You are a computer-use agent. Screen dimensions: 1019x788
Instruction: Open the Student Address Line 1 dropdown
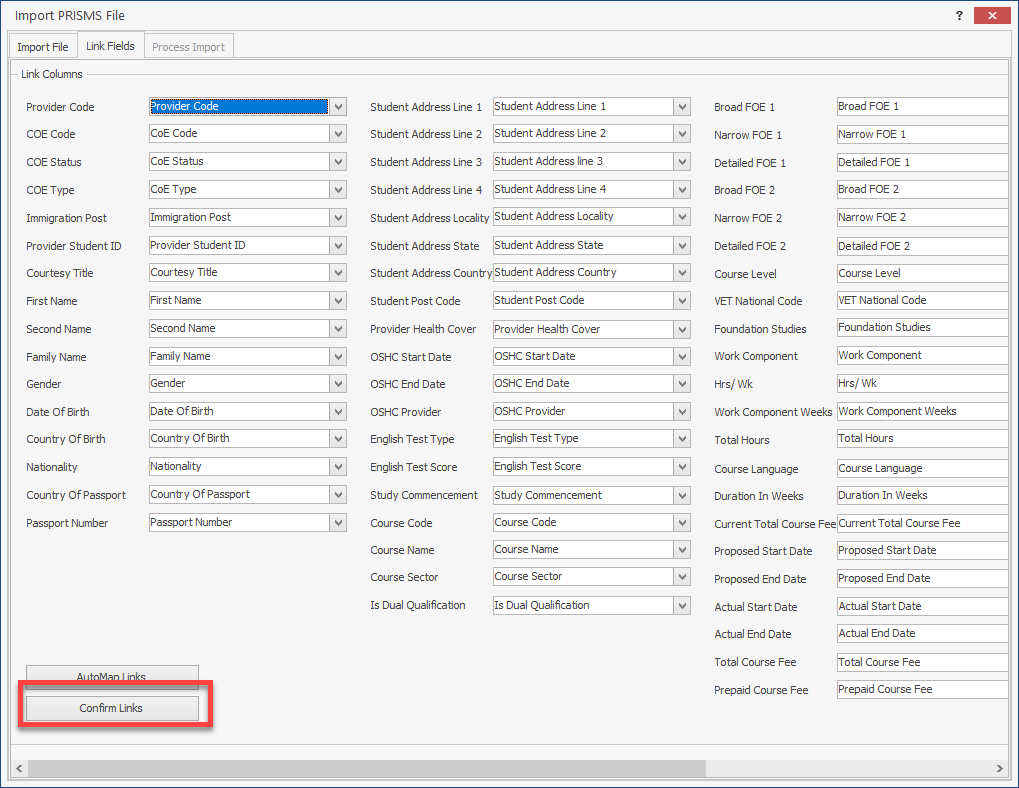682,107
